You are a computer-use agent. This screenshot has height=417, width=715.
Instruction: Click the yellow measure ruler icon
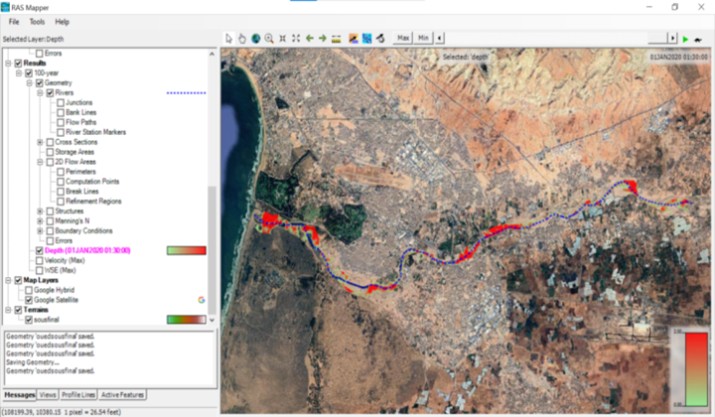(x=337, y=39)
